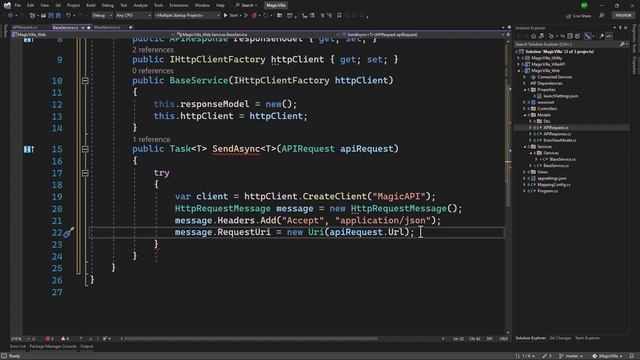Open the Debug configuration dropdown

(x=102, y=16)
